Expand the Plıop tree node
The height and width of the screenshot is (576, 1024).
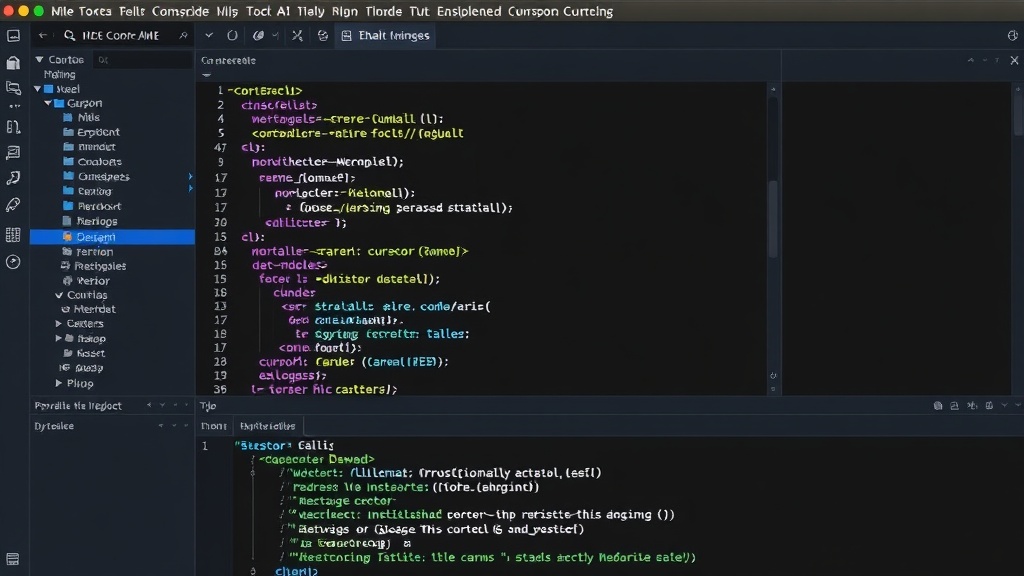(x=59, y=383)
